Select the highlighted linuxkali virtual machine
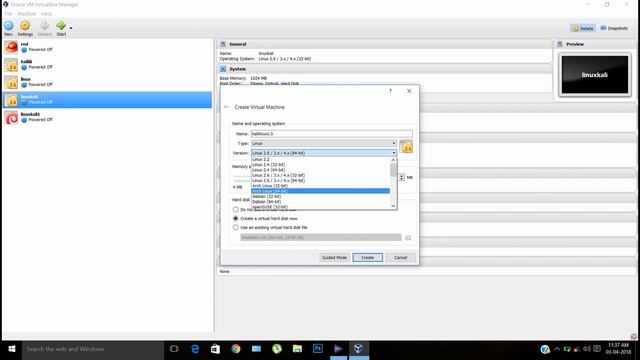Screen dimensions: 640x360 [x=107, y=100]
